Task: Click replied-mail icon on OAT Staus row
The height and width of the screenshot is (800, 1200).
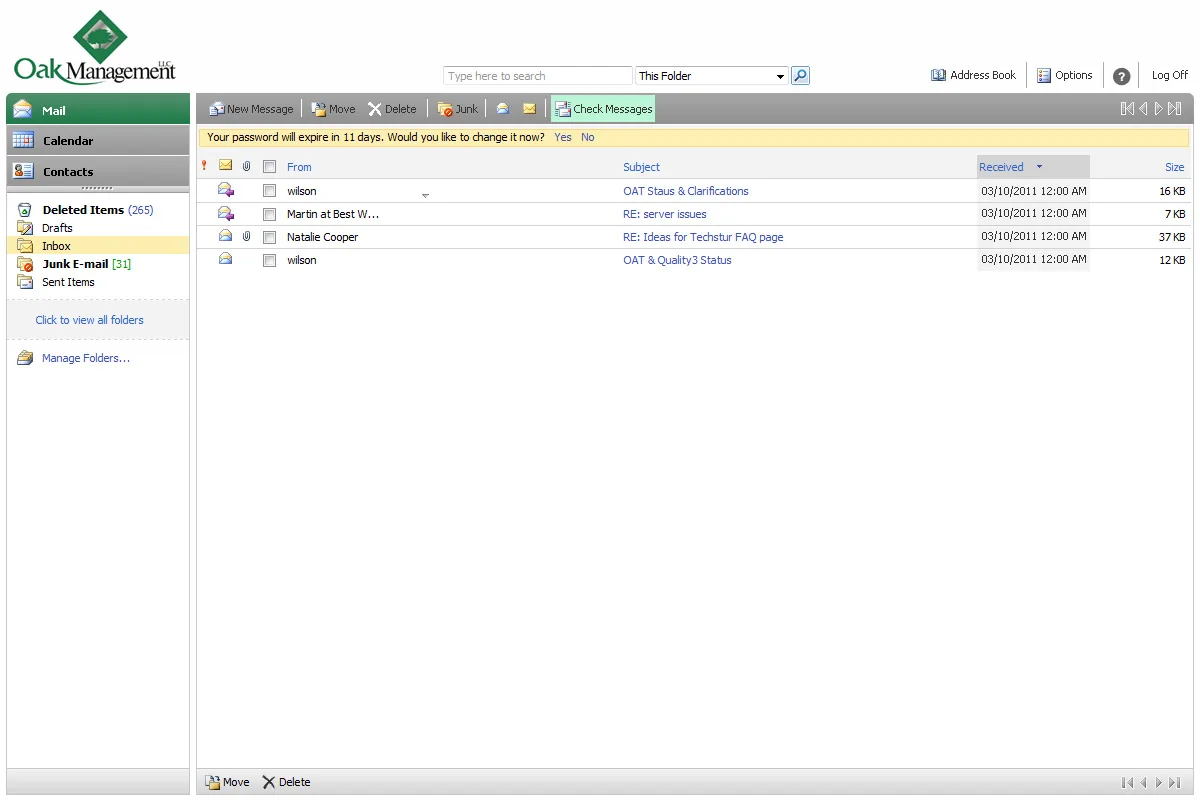Action: (x=226, y=190)
